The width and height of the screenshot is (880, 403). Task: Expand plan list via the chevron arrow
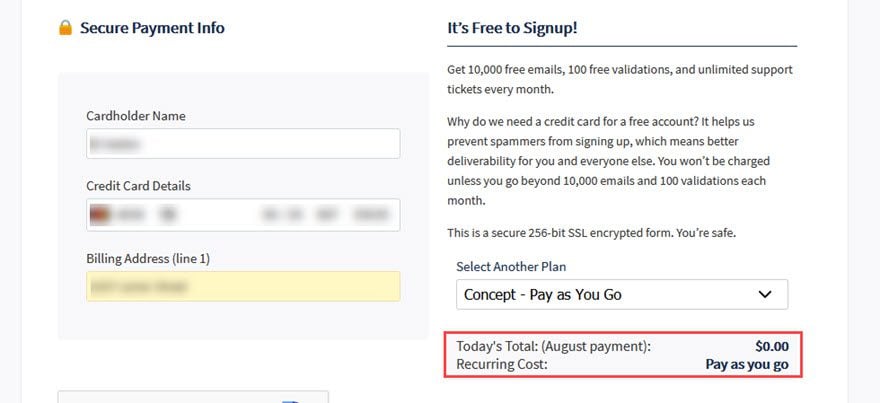[764, 294]
